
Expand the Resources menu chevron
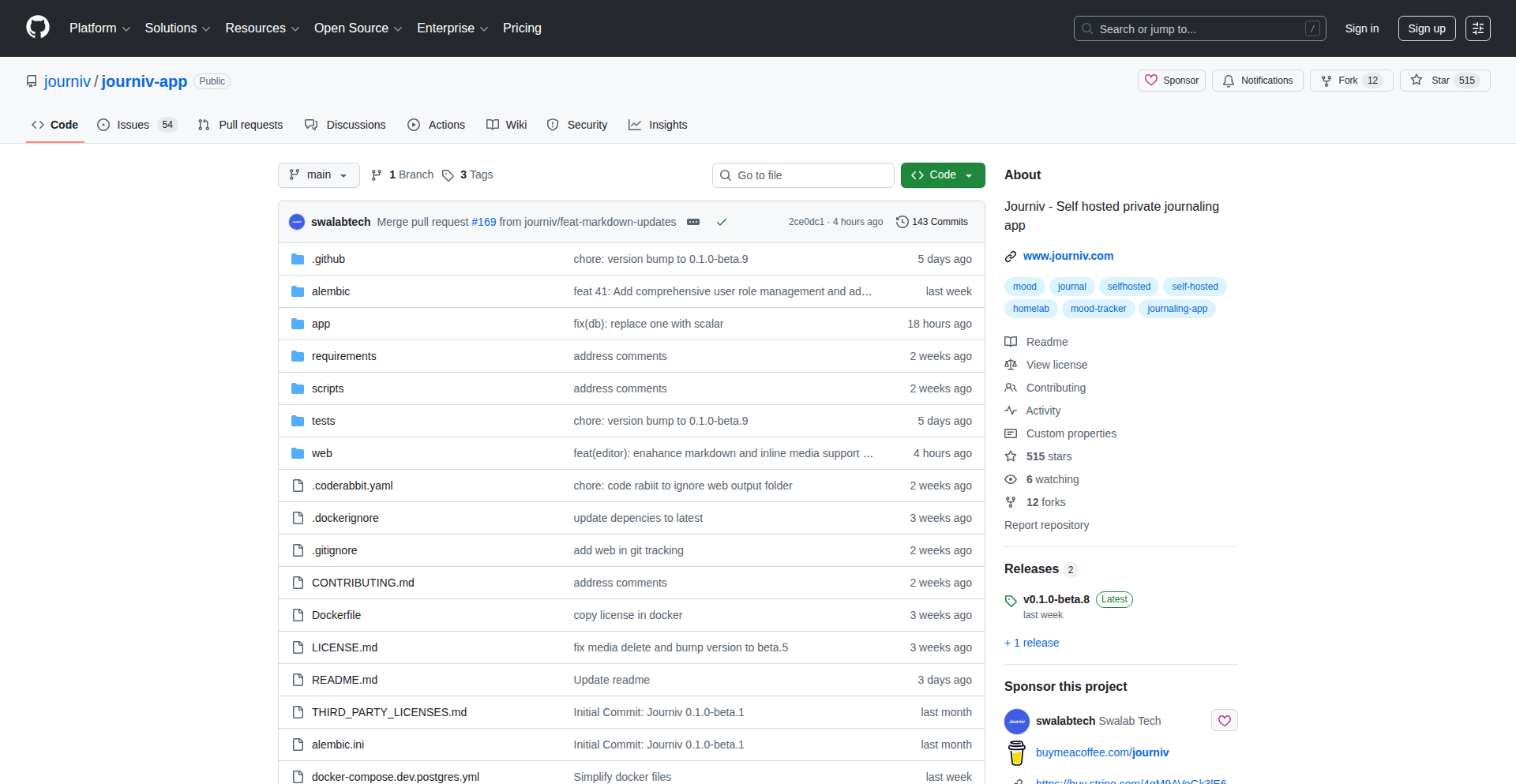(296, 28)
